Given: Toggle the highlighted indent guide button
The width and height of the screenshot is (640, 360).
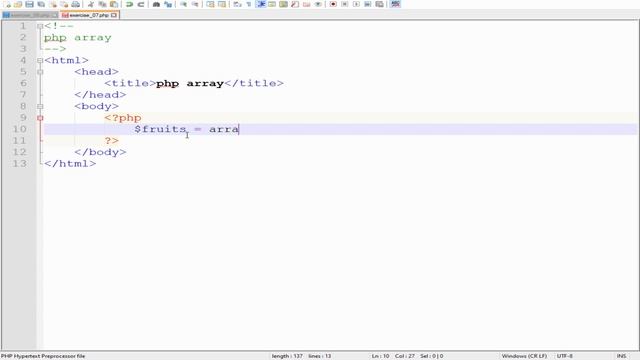Looking at the screenshot, I should pos(260,4).
